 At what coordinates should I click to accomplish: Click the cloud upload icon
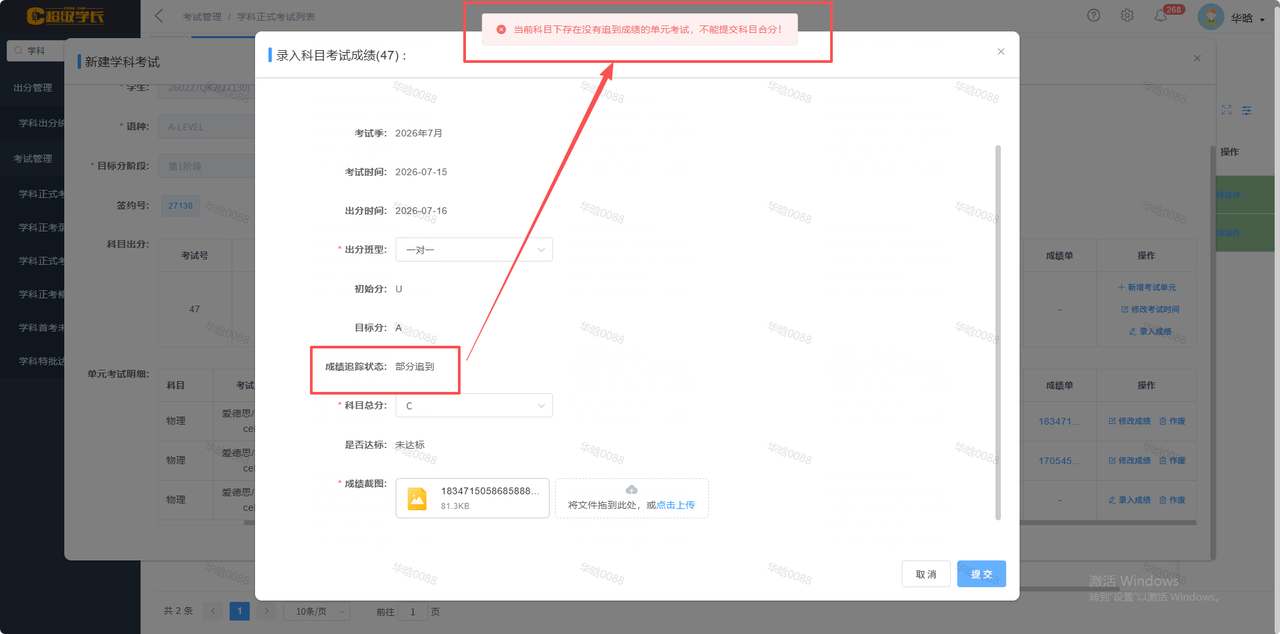[x=631, y=489]
